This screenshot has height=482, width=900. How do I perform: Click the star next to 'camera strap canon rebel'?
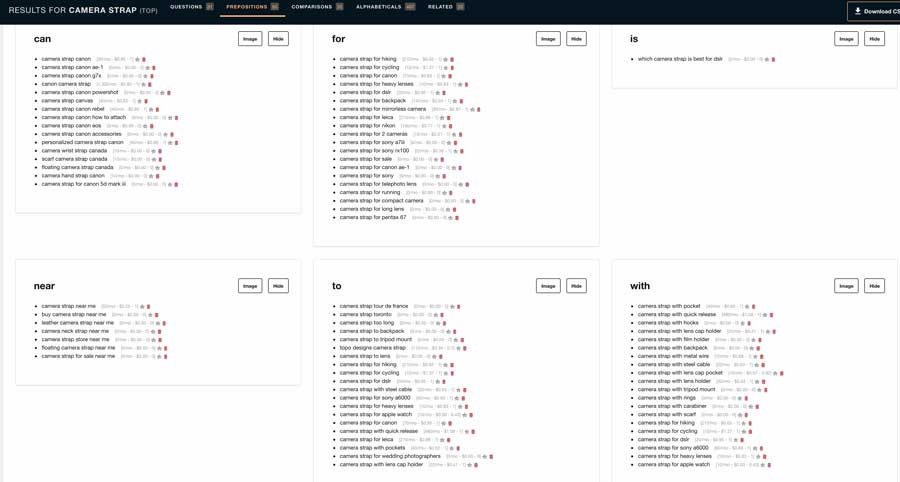point(151,109)
